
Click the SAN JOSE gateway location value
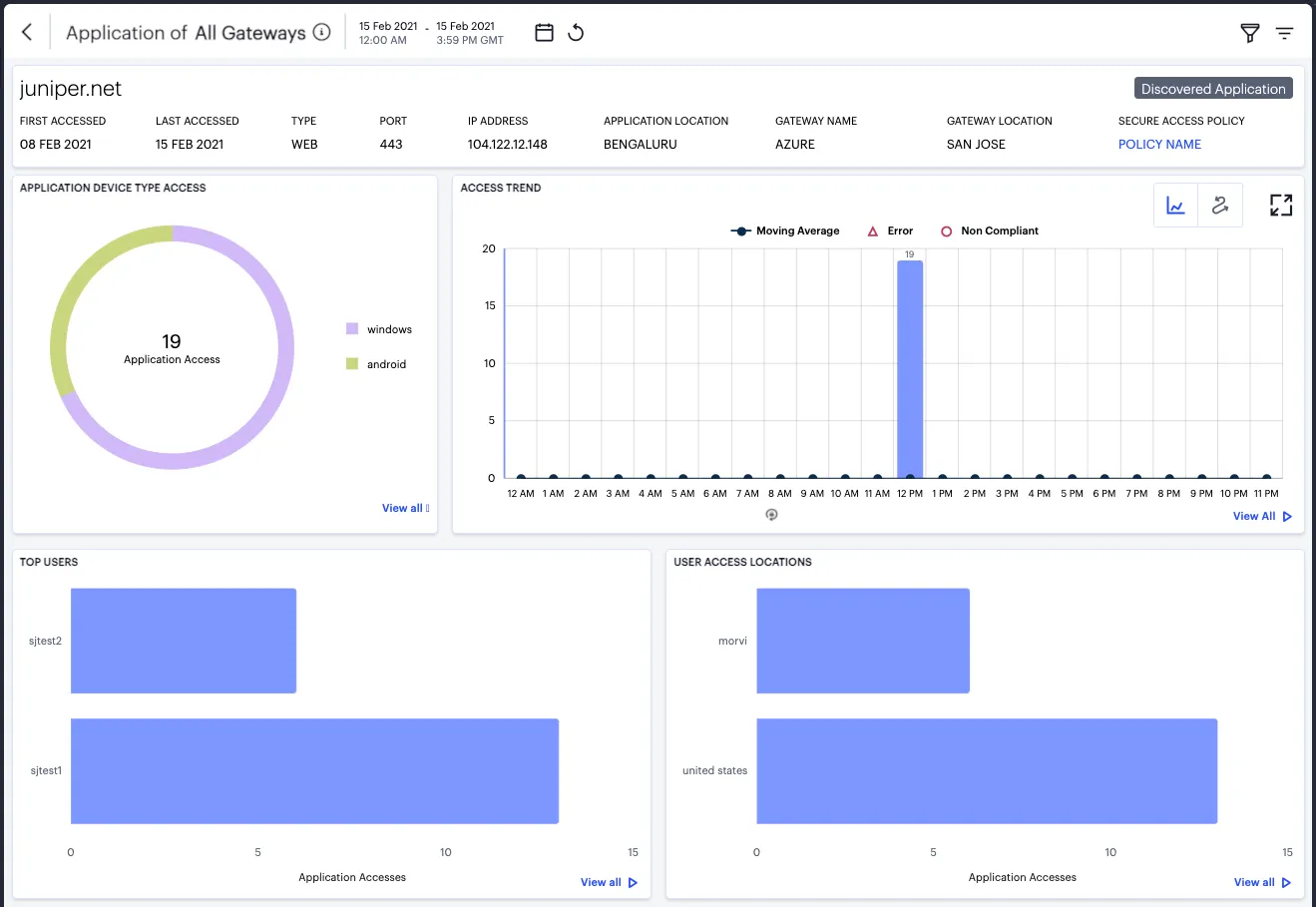click(x=976, y=144)
